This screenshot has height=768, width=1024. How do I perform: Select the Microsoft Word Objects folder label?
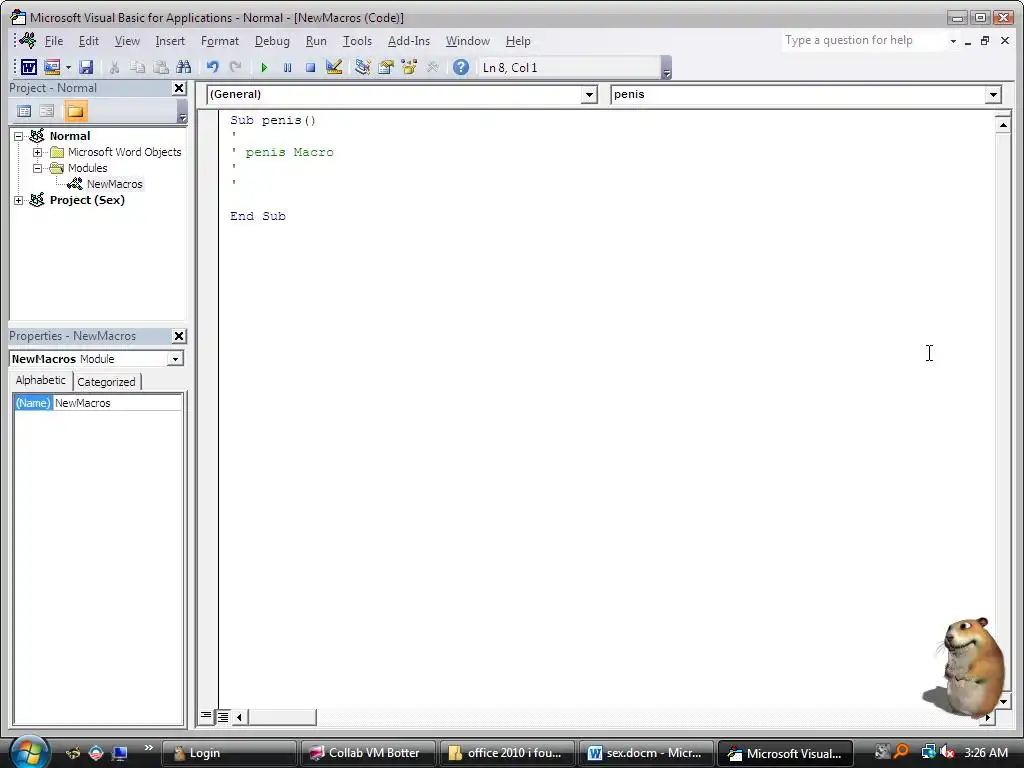[124, 152]
